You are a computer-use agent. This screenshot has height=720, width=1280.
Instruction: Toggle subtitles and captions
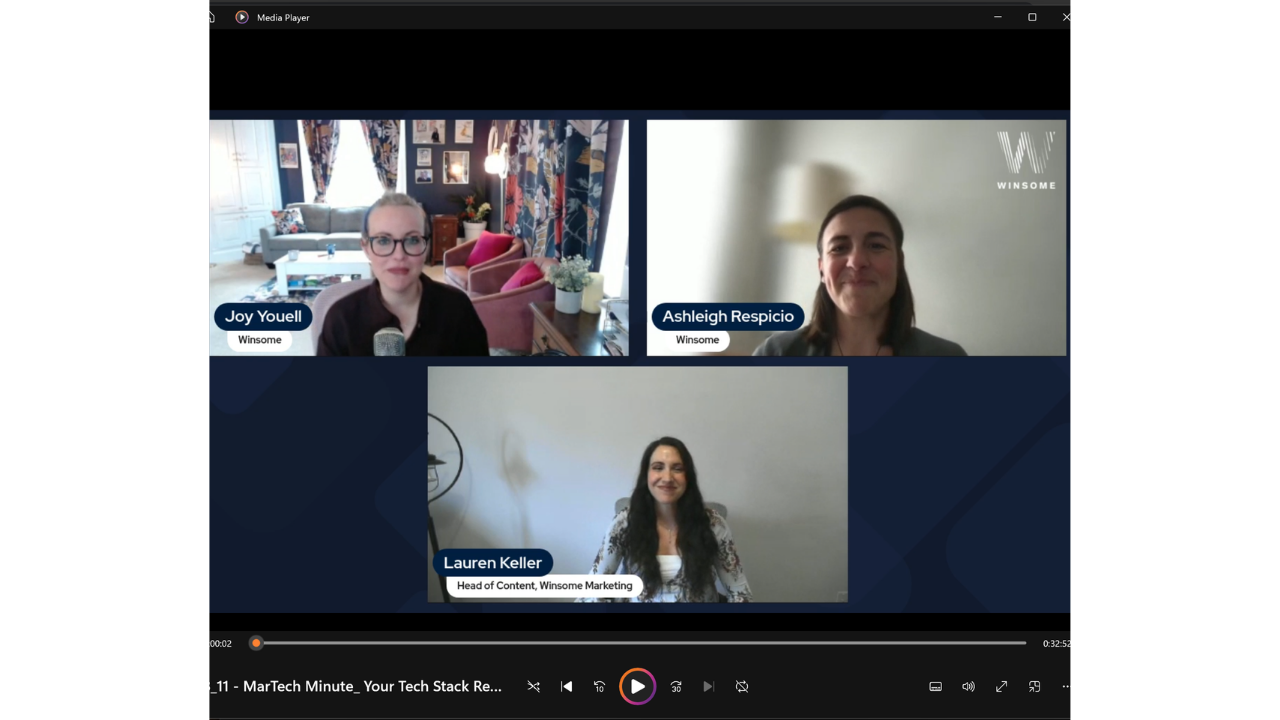pyautogui.click(x=935, y=687)
